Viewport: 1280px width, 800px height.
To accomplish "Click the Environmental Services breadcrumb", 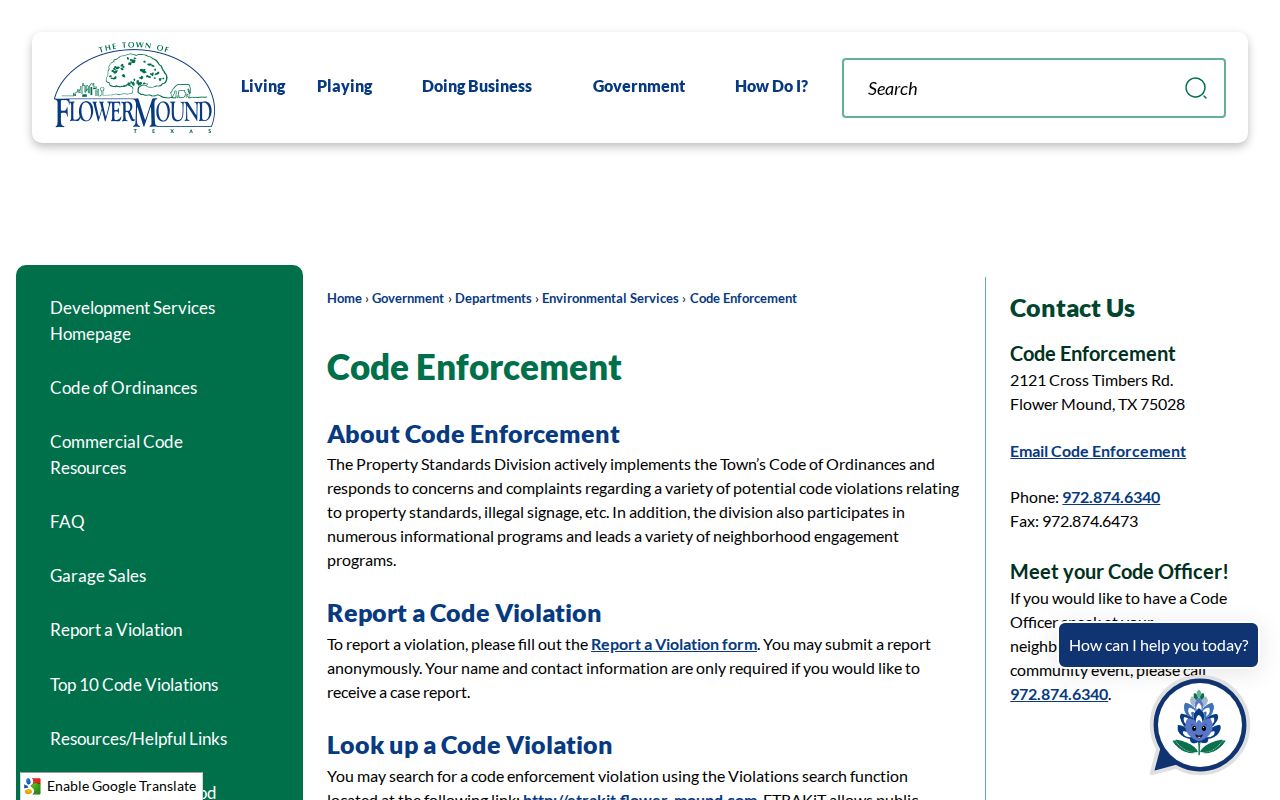I will click(610, 298).
